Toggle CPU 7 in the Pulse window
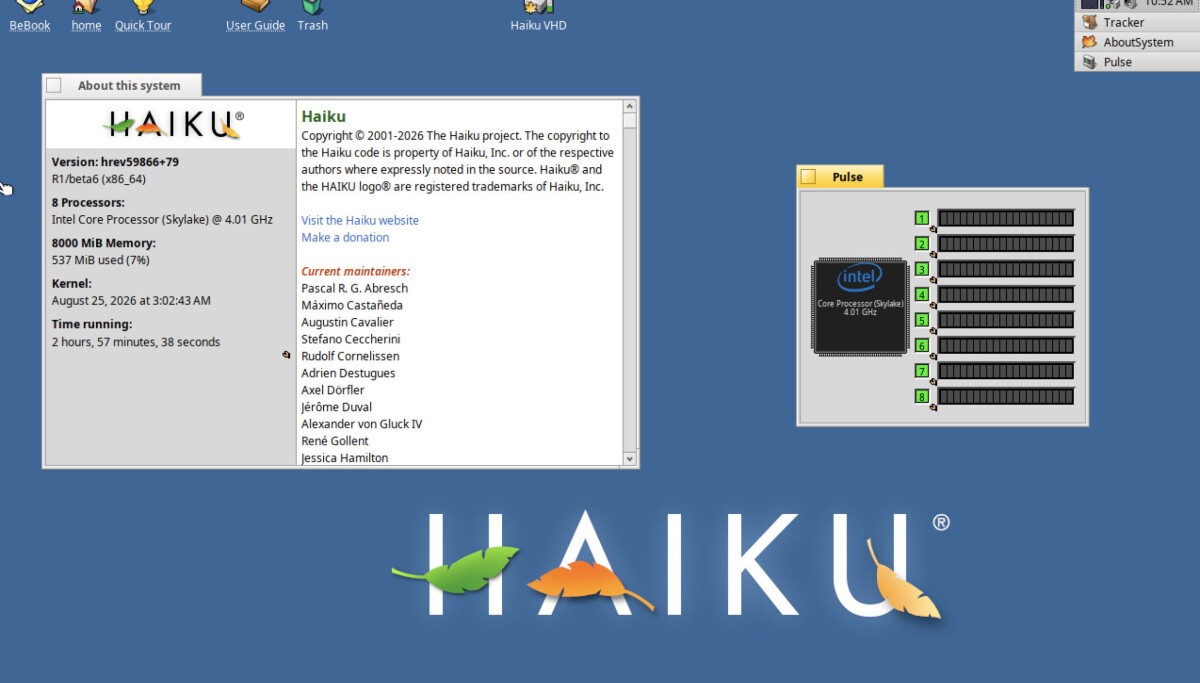 click(x=922, y=371)
